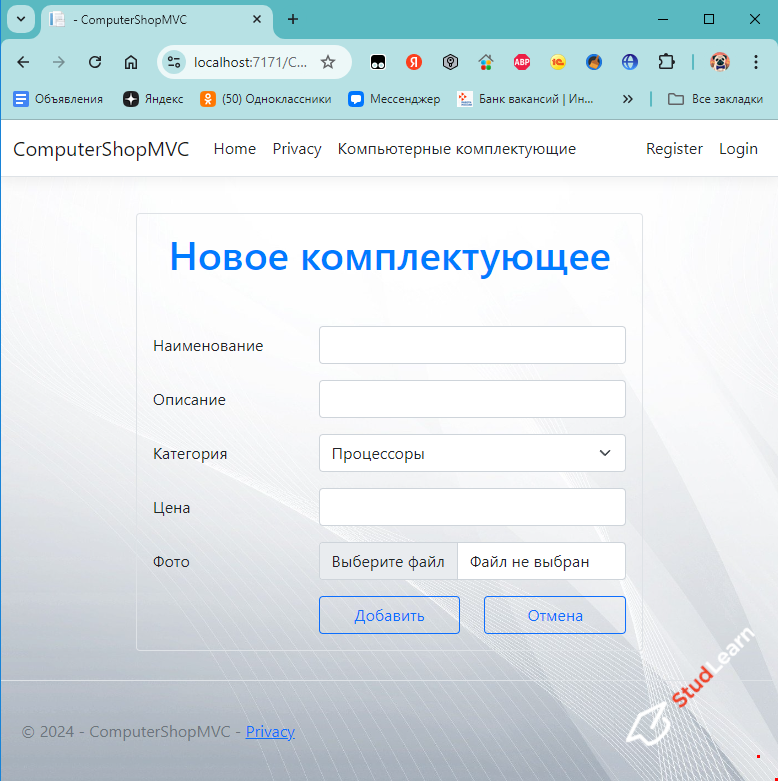Open the Банк вакансий bookmark

point(525,99)
